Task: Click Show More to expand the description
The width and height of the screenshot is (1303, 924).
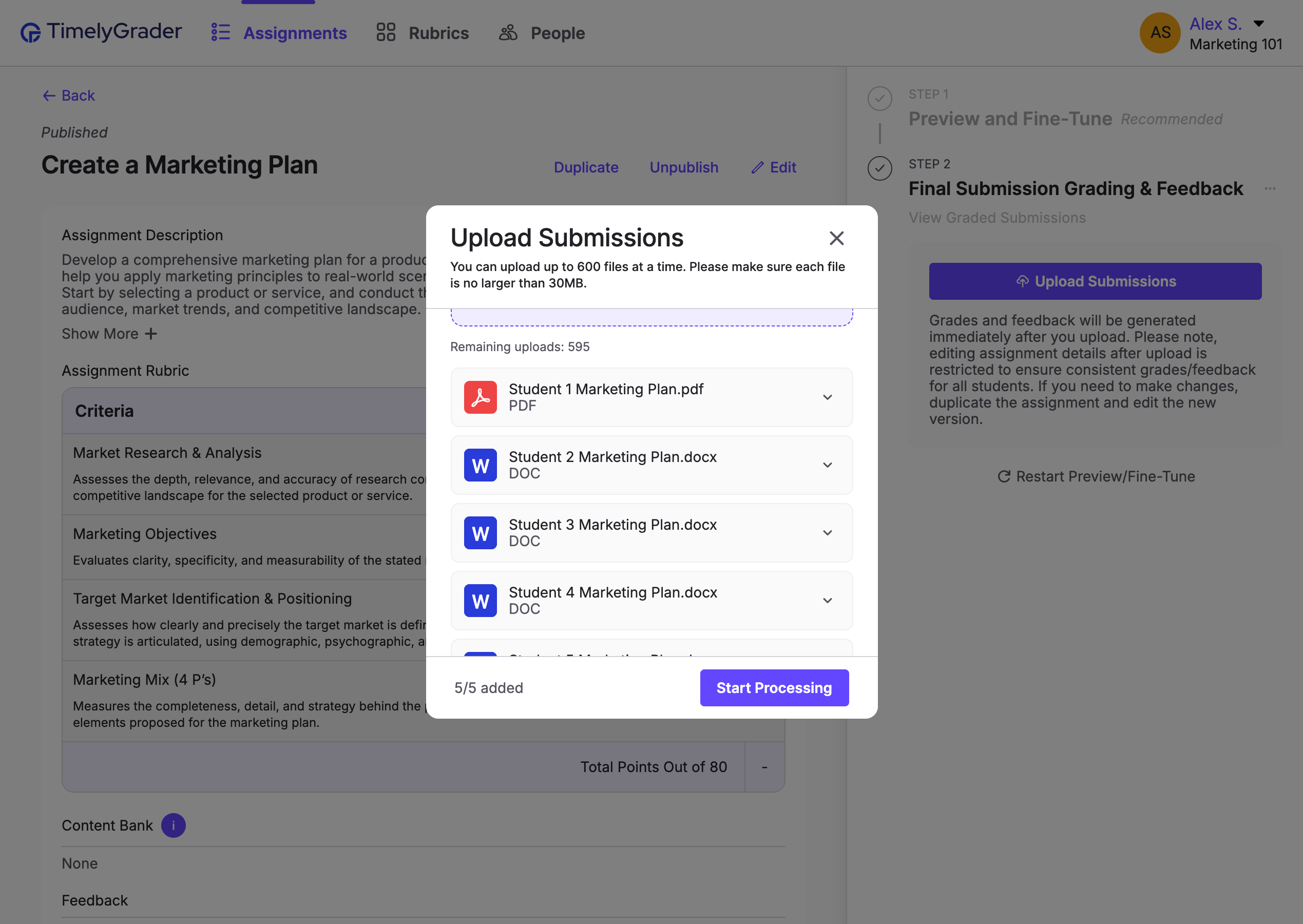Action: pyautogui.click(x=109, y=334)
